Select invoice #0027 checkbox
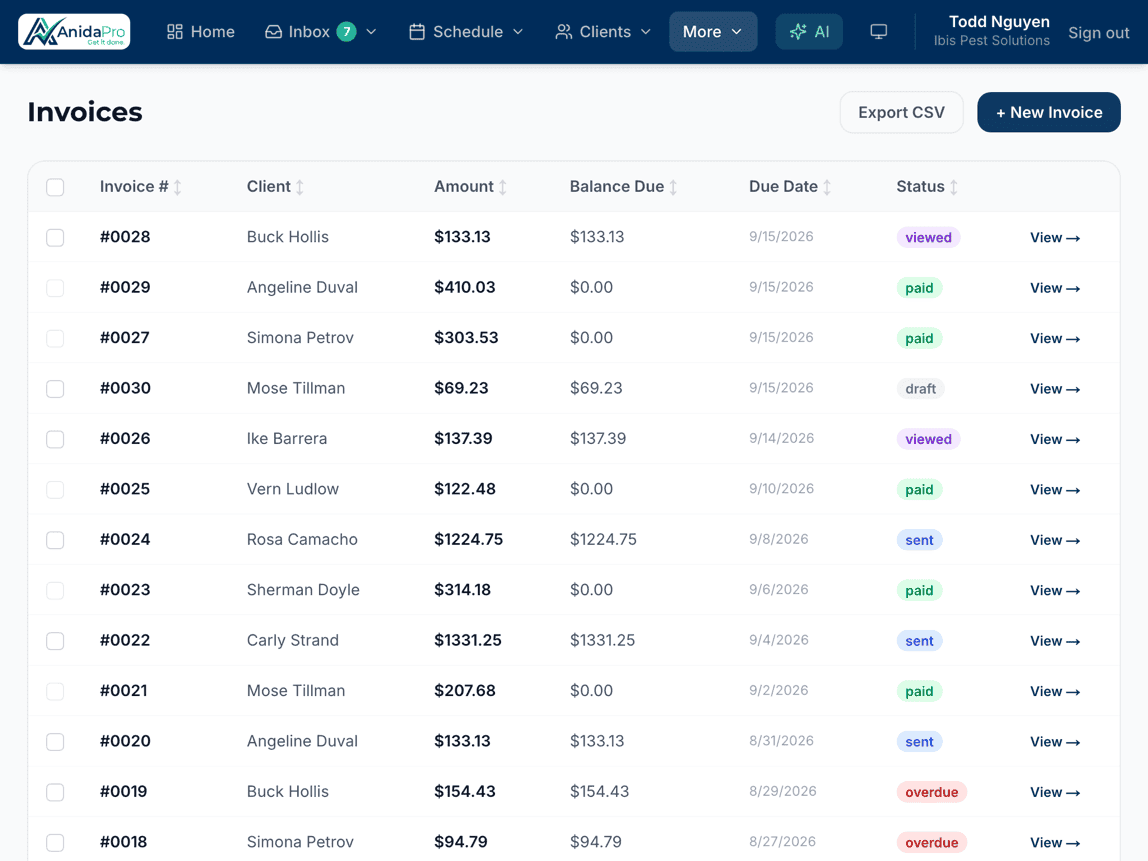 (x=55, y=338)
